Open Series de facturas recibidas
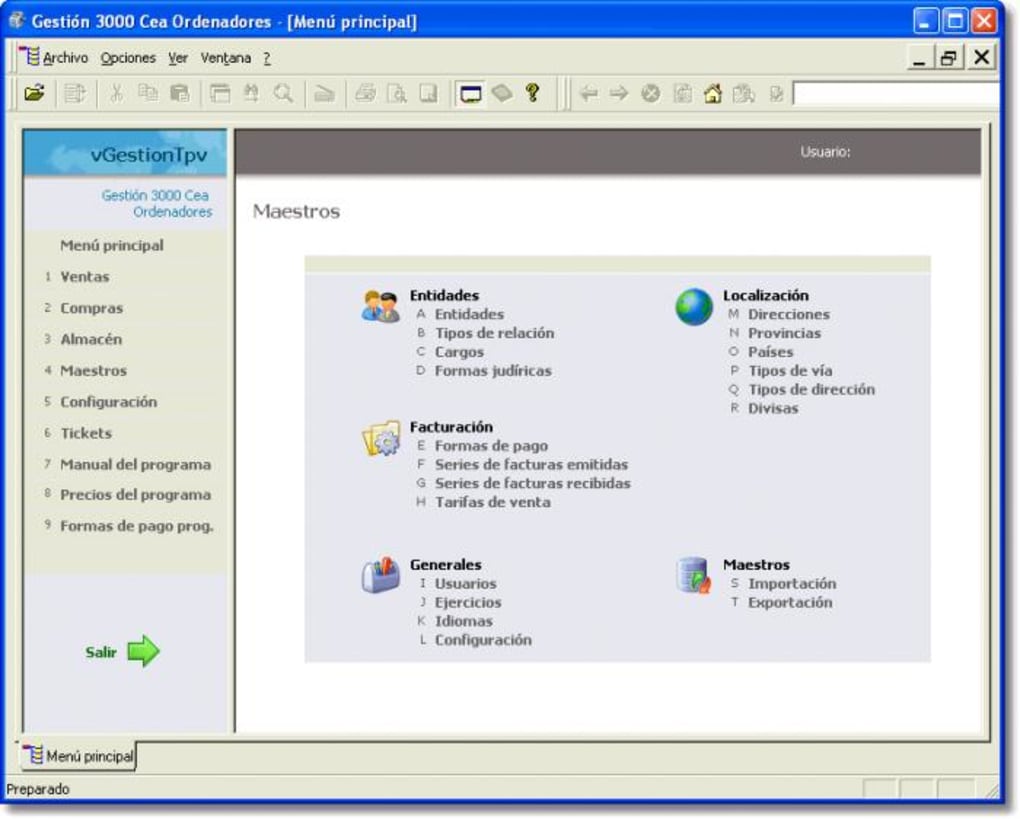The image size is (1020, 819). coord(533,483)
